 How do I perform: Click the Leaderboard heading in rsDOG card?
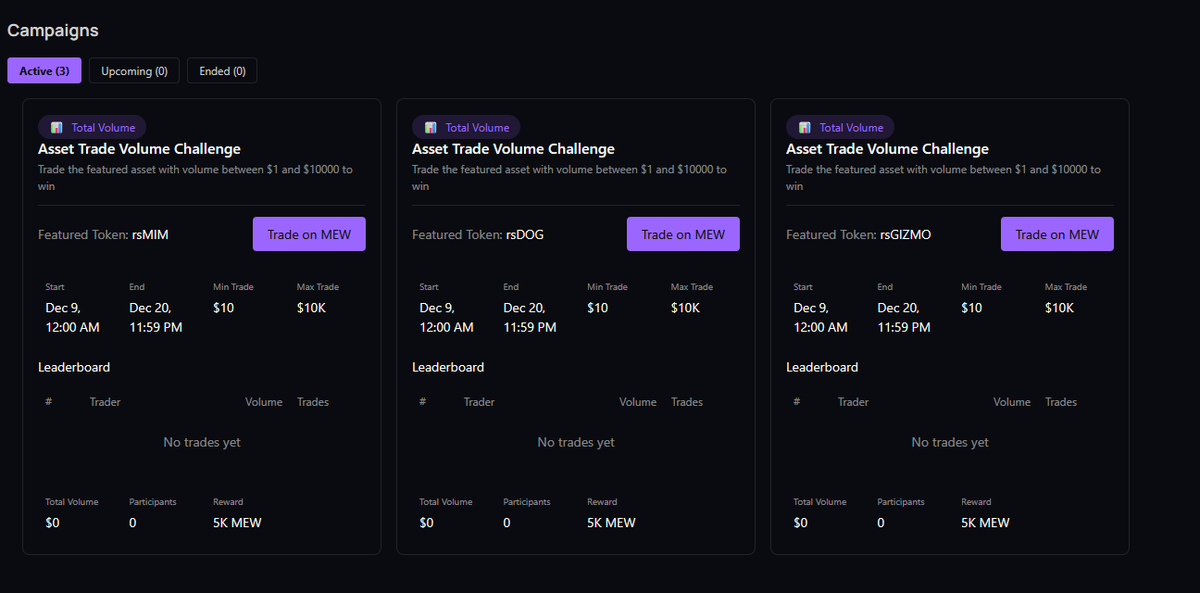[448, 367]
